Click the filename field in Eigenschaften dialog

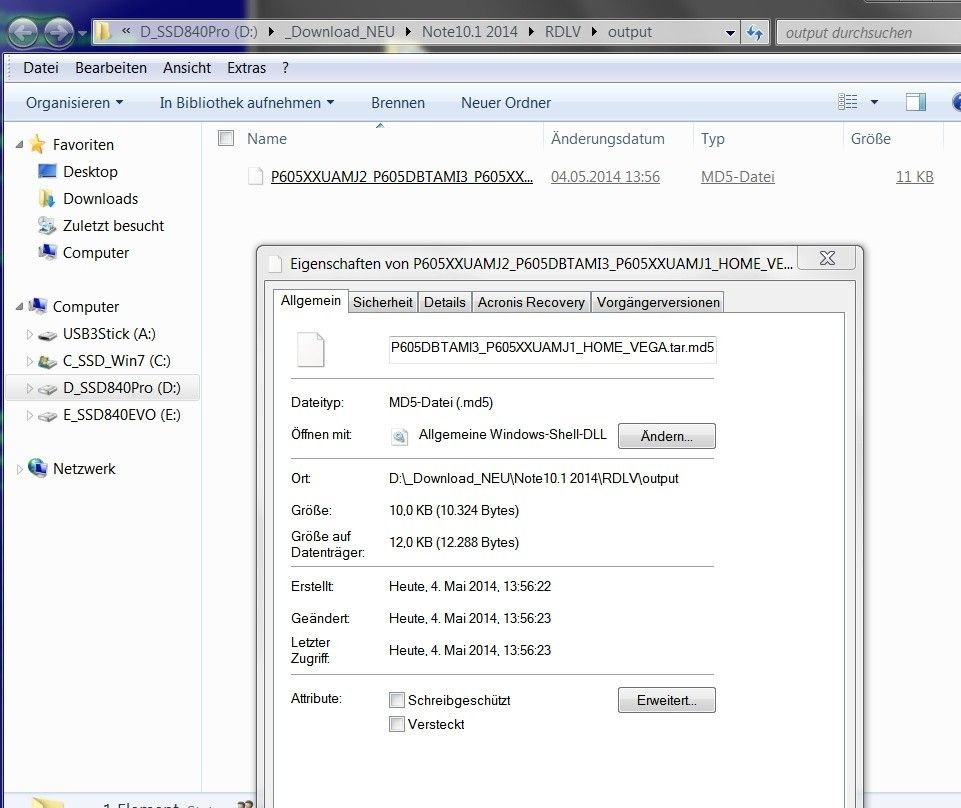(552, 349)
